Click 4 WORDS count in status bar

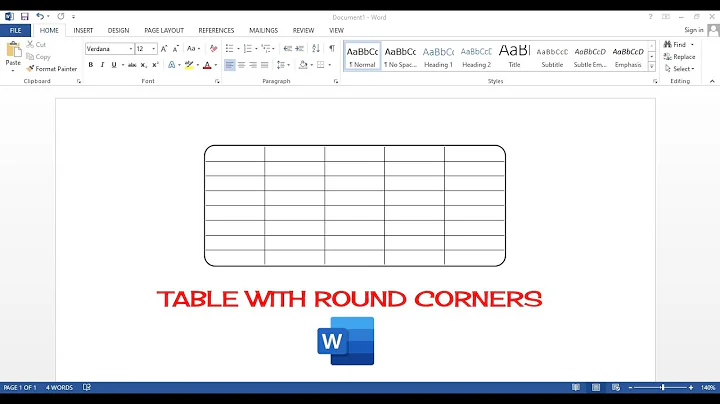tap(59, 387)
